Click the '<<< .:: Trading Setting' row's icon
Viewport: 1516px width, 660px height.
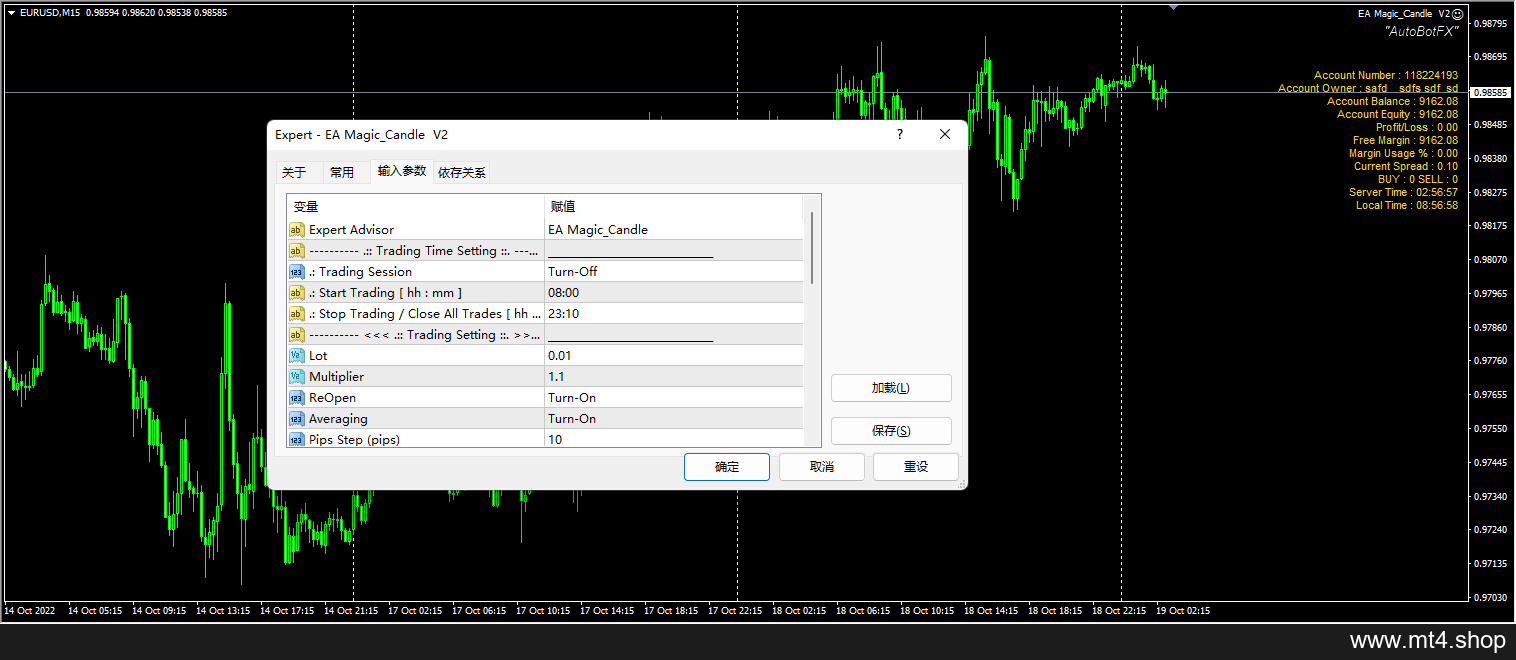coord(297,335)
